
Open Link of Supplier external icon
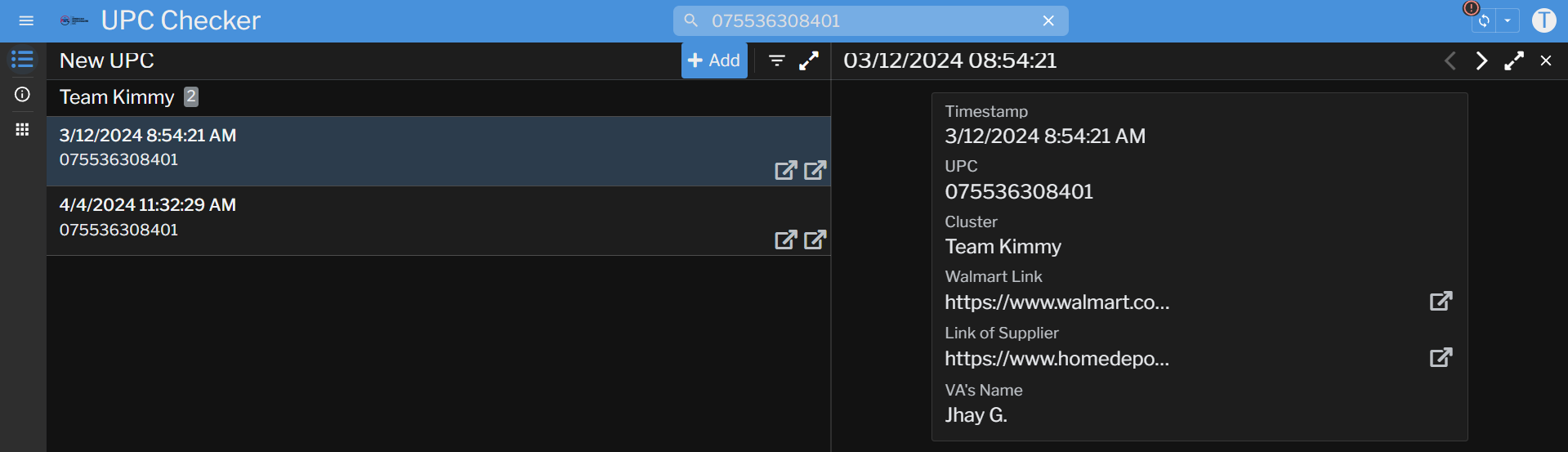click(1441, 357)
